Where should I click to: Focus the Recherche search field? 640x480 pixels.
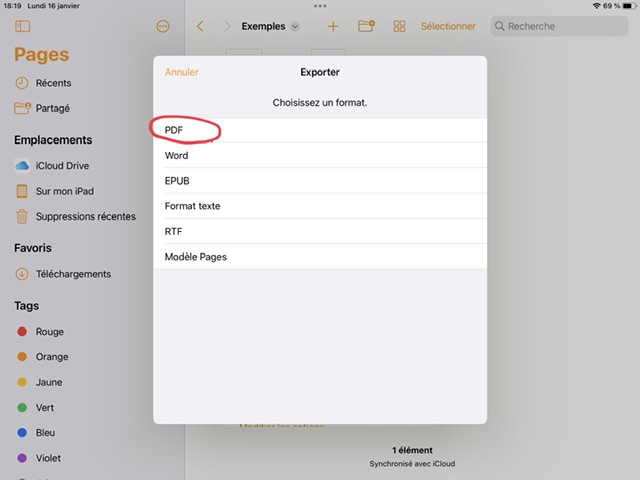coord(559,27)
